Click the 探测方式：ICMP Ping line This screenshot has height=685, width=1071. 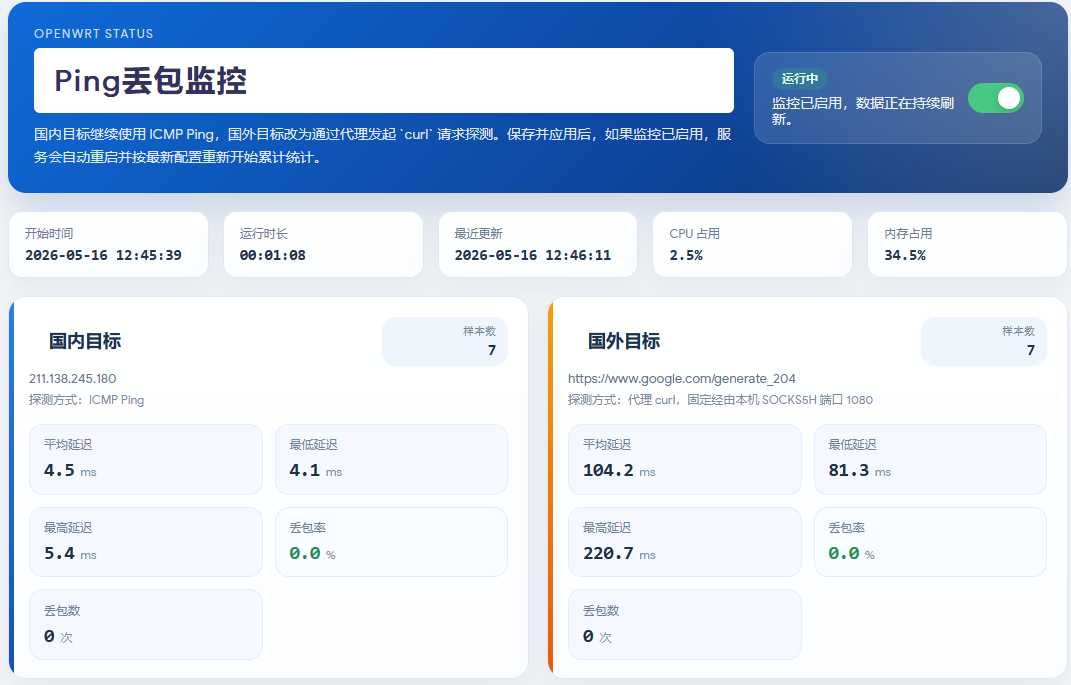(87, 400)
